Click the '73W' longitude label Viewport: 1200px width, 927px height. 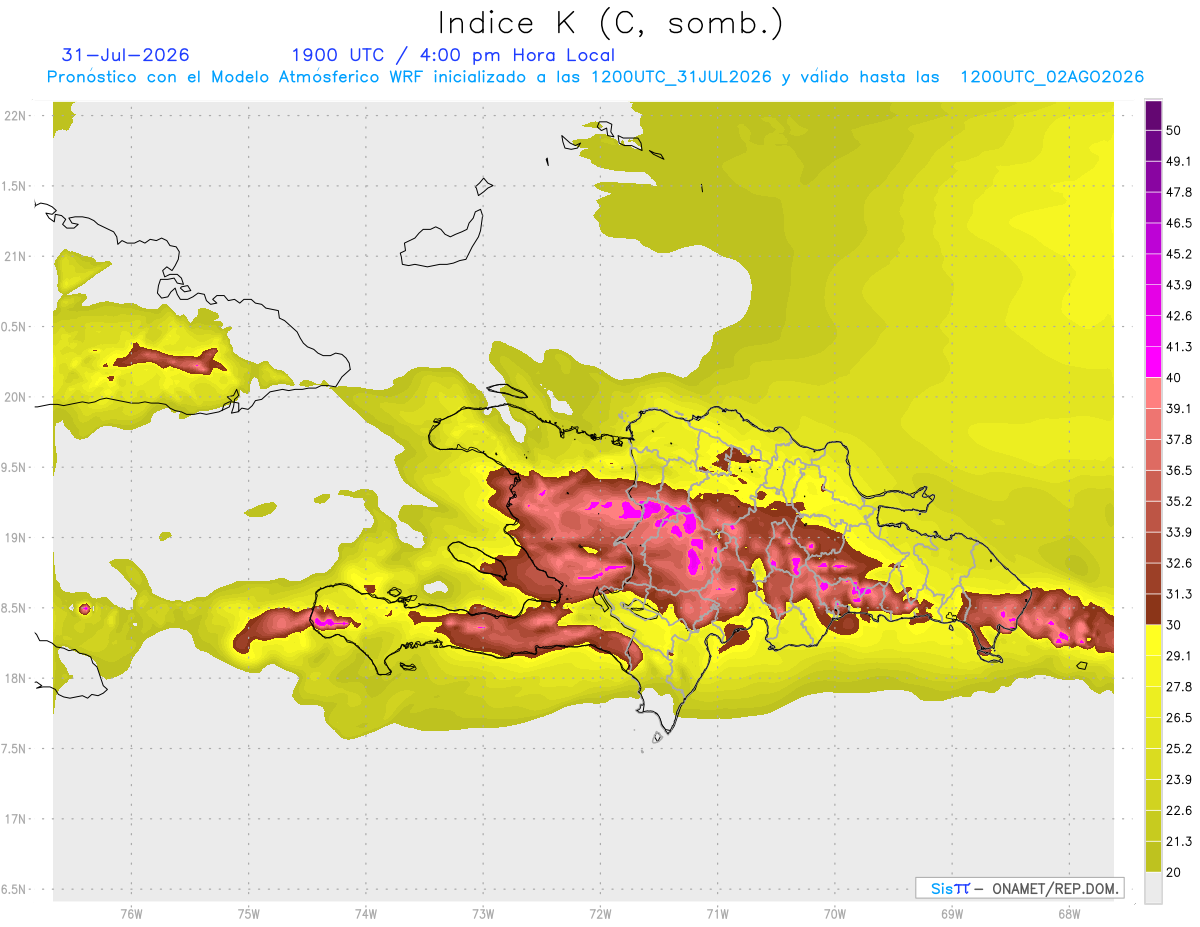[x=483, y=914]
